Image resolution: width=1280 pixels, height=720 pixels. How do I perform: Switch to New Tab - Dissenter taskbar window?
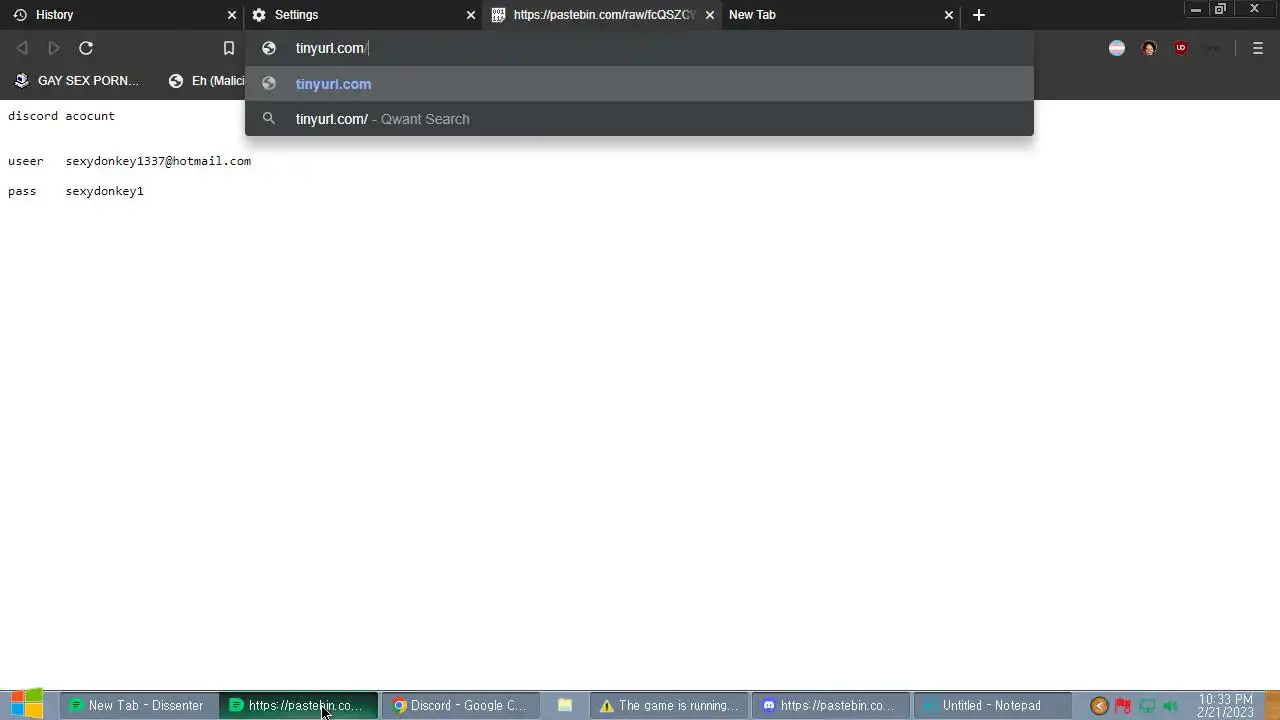click(139, 705)
